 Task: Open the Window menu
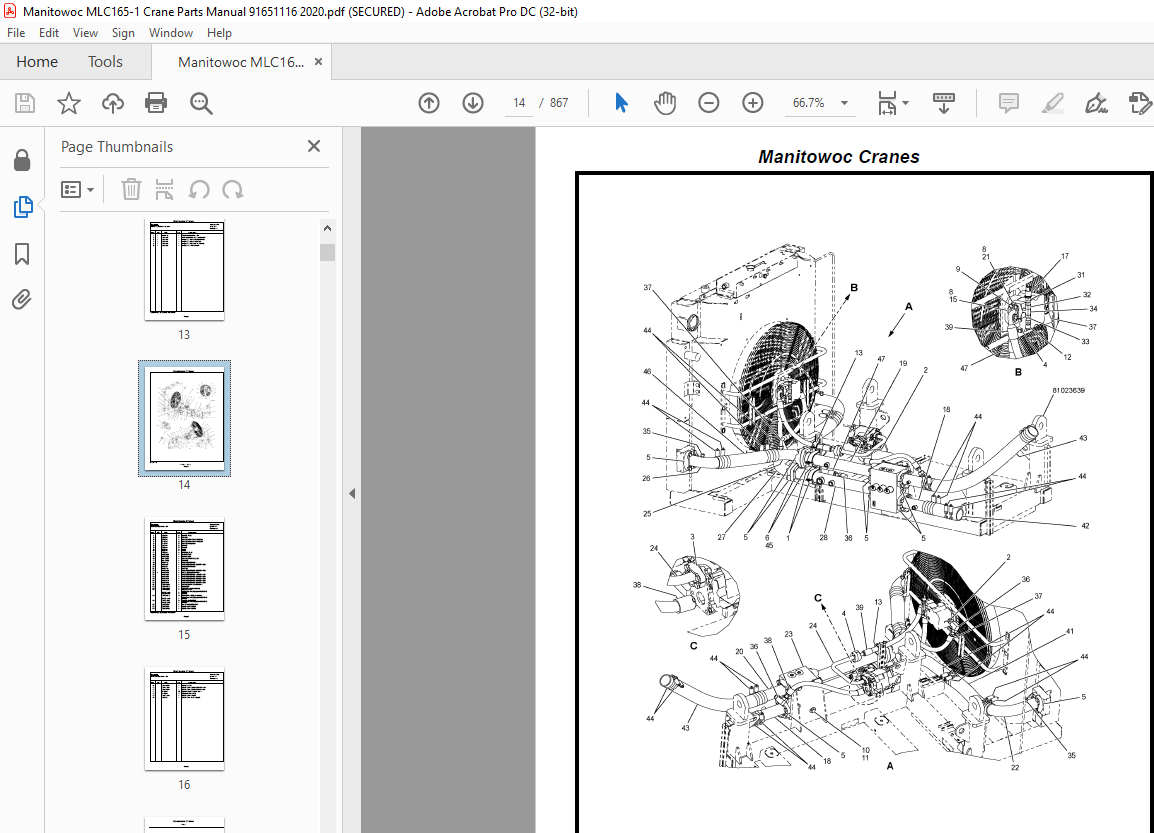pos(171,32)
